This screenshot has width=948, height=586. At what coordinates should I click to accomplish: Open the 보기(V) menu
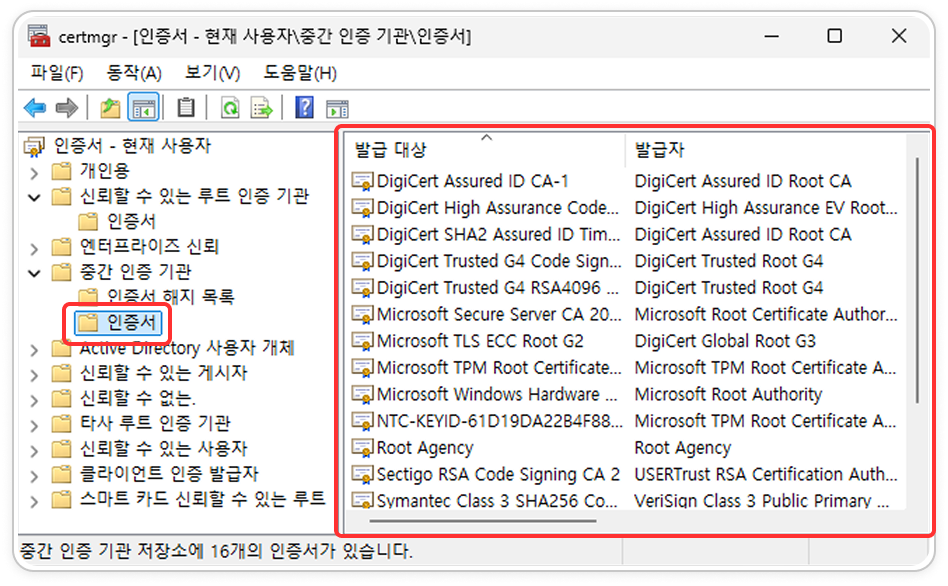(212, 73)
